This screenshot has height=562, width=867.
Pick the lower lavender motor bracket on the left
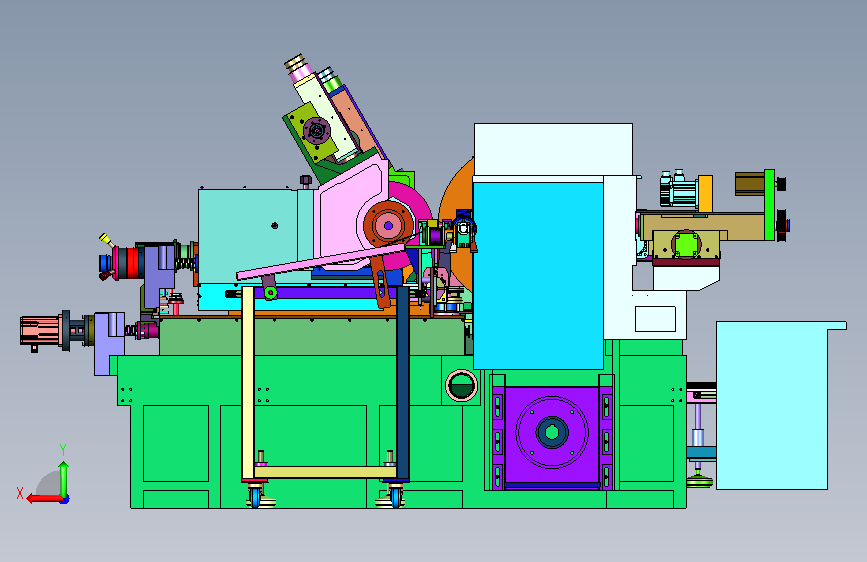point(108,344)
